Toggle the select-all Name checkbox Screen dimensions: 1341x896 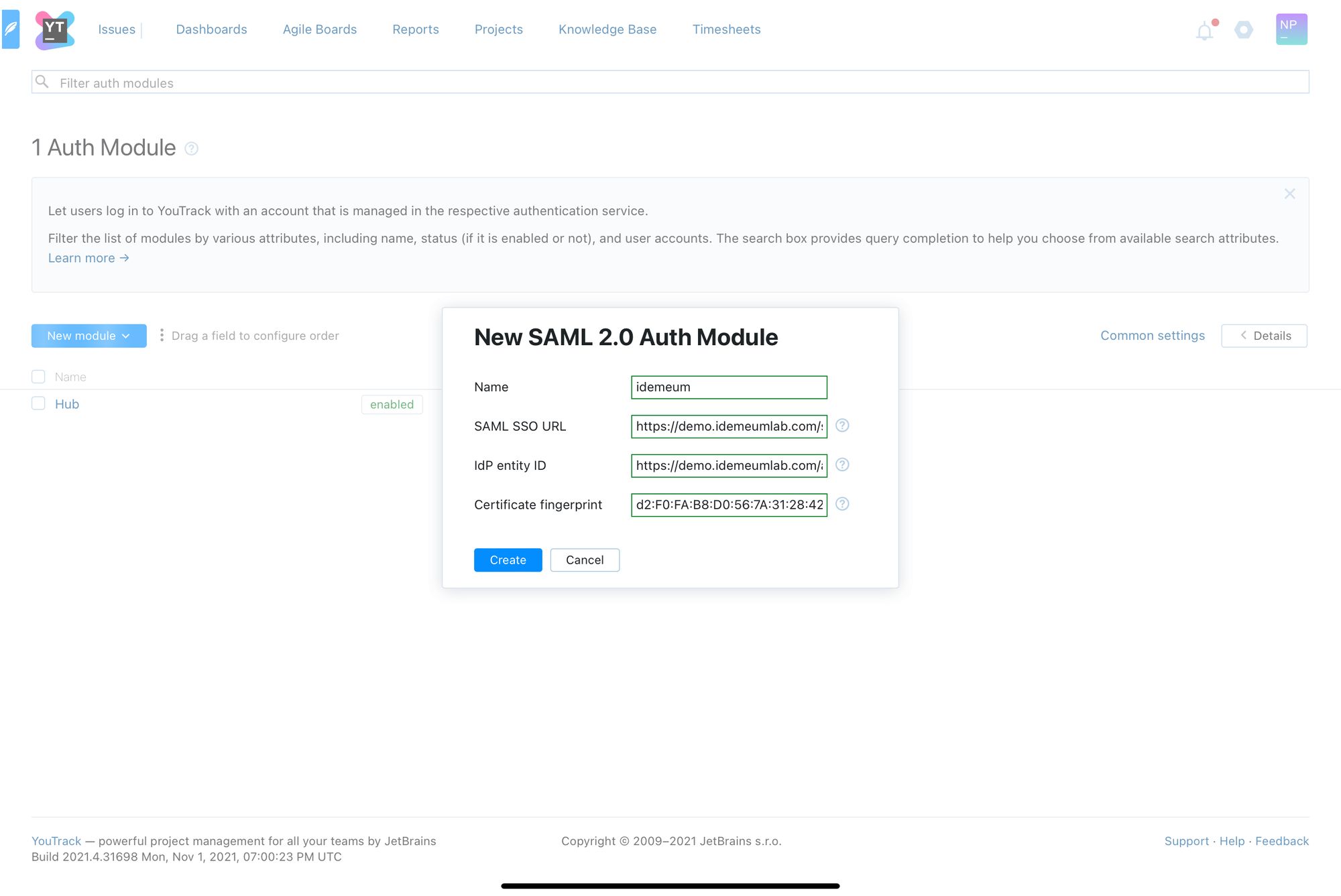point(38,377)
